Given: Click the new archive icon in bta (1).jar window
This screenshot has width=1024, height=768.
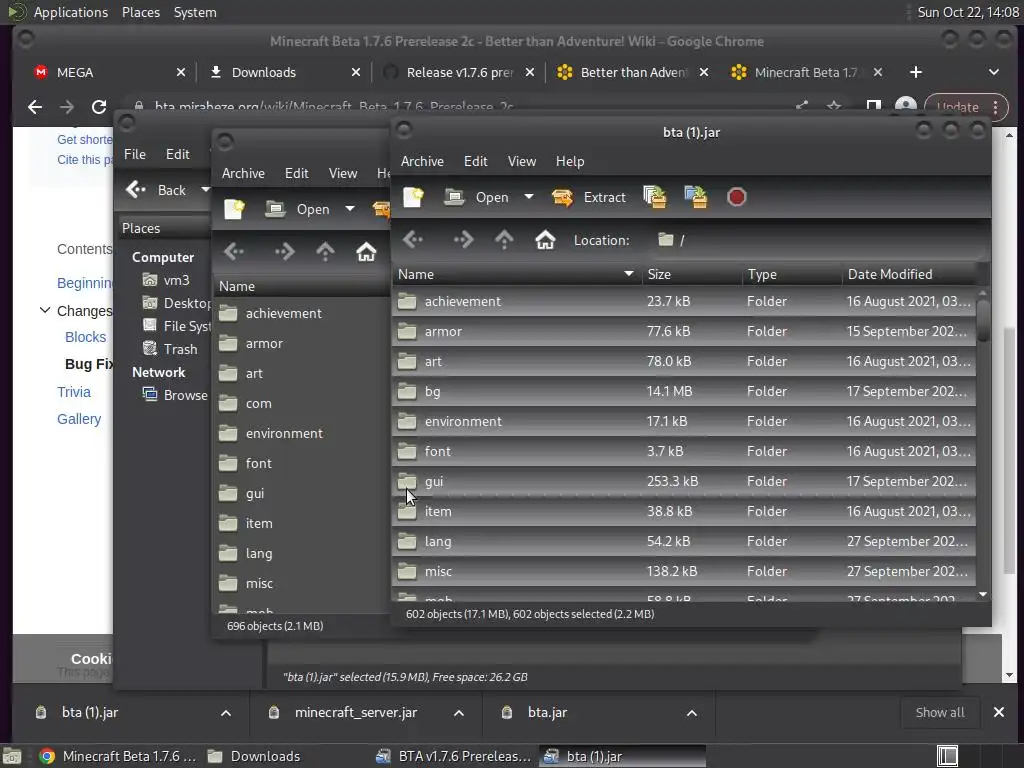Looking at the screenshot, I should tap(413, 197).
